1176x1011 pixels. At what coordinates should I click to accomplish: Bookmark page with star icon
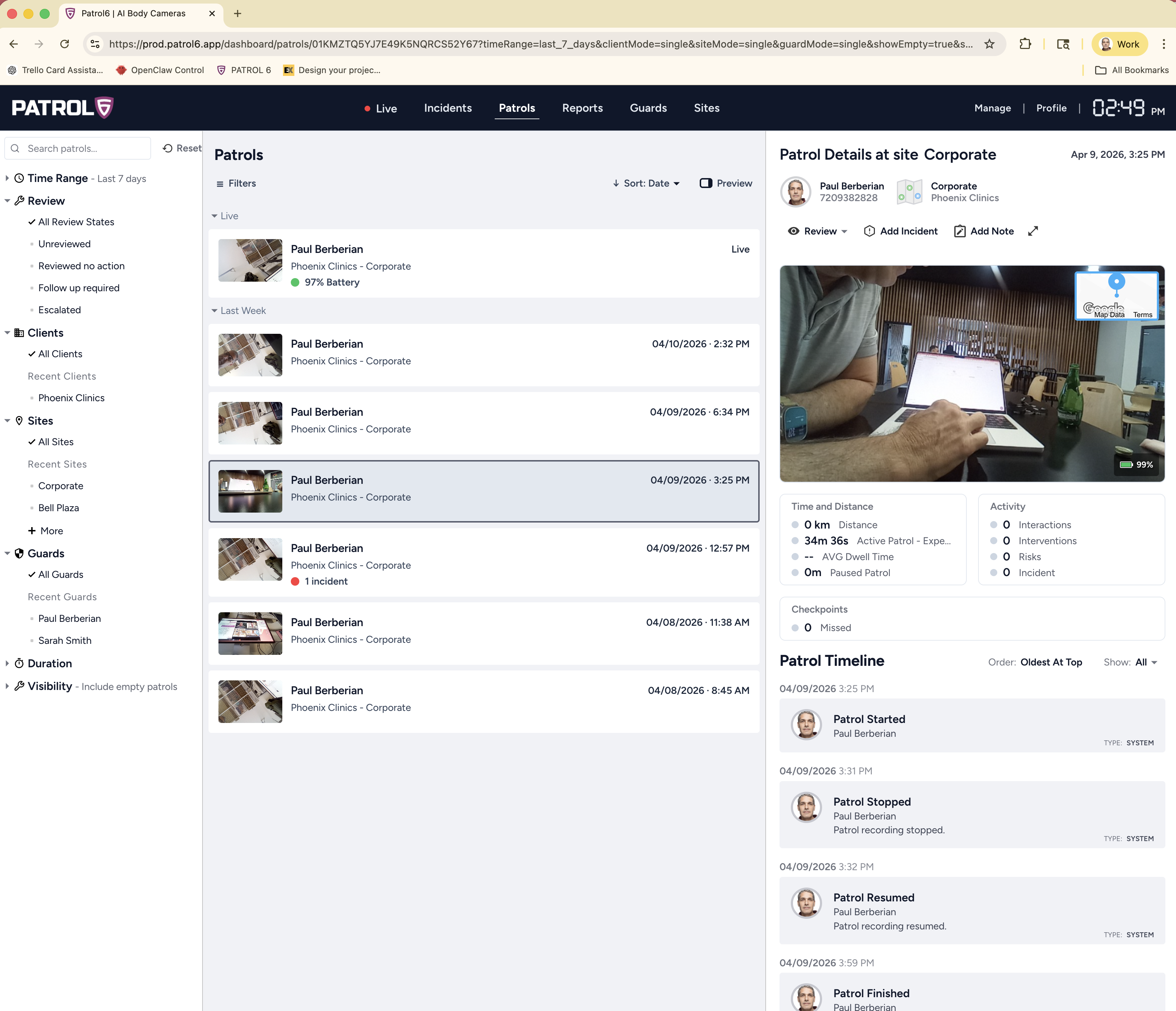(x=989, y=44)
